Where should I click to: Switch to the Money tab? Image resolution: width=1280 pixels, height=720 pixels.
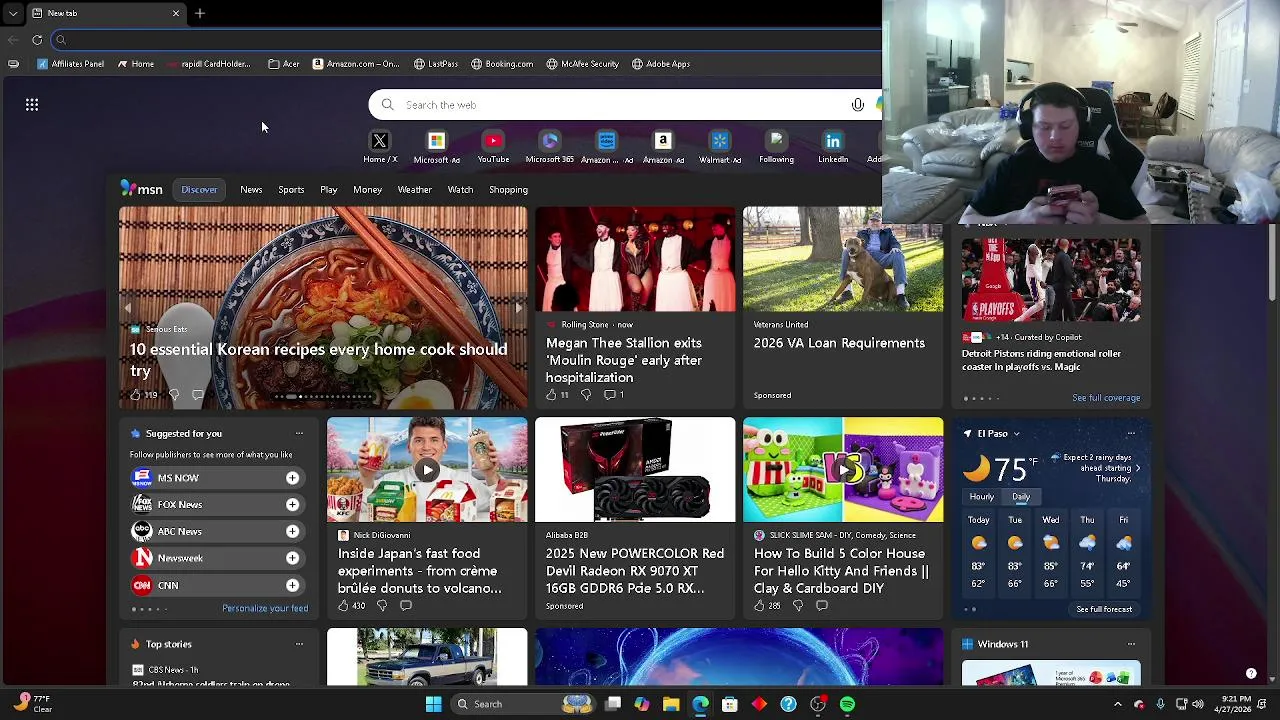click(367, 189)
